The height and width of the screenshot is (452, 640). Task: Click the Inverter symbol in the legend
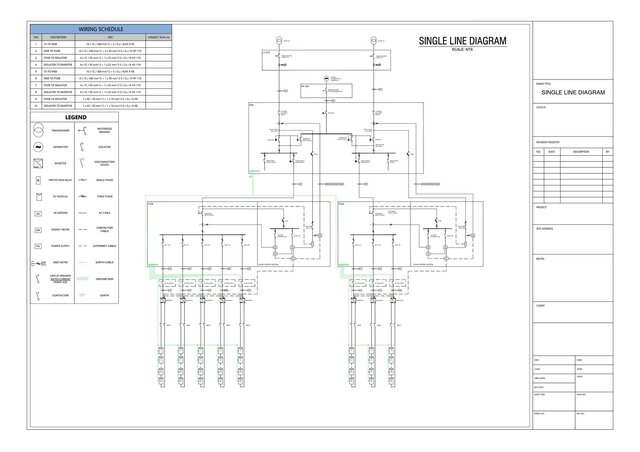pos(38,163)
